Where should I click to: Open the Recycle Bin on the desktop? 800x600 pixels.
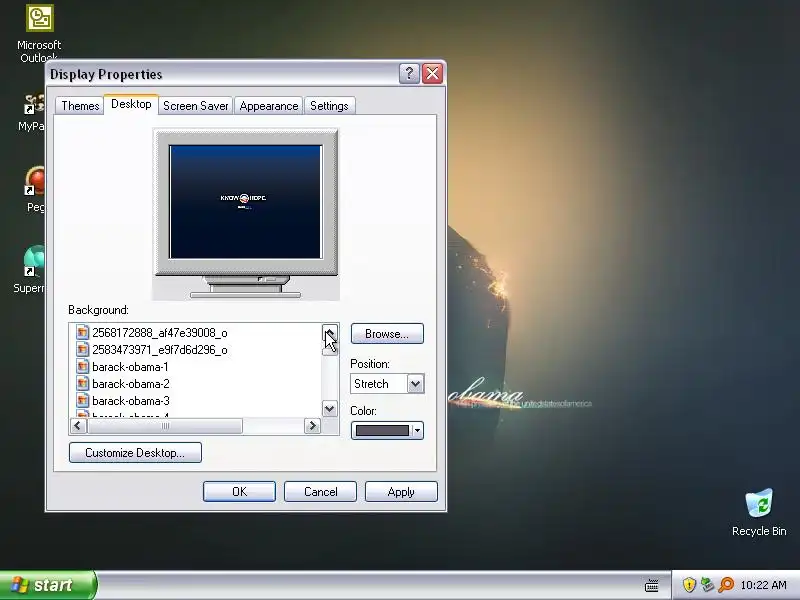759,513
